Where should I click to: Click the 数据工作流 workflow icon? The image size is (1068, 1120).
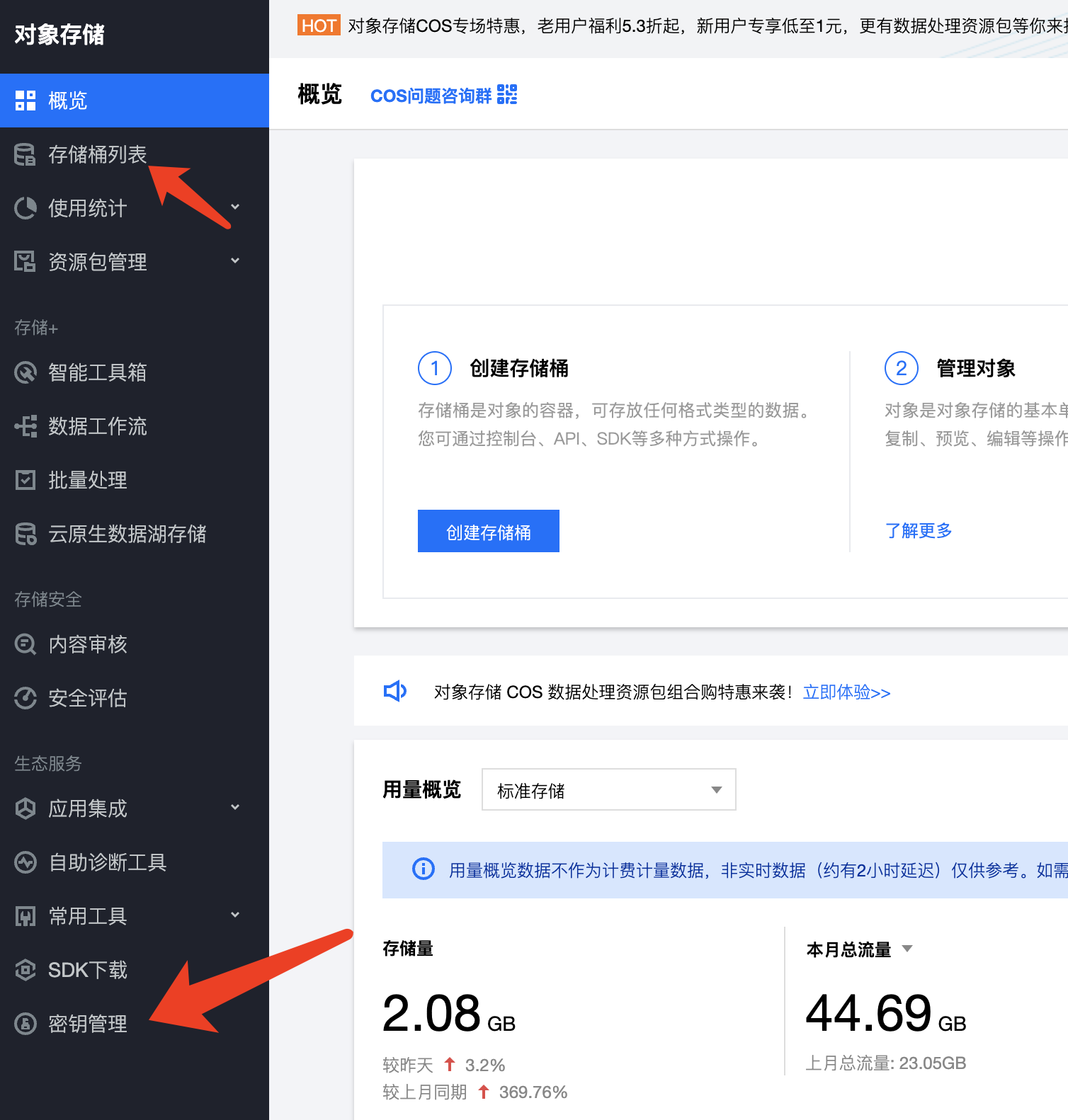(25, 426)
